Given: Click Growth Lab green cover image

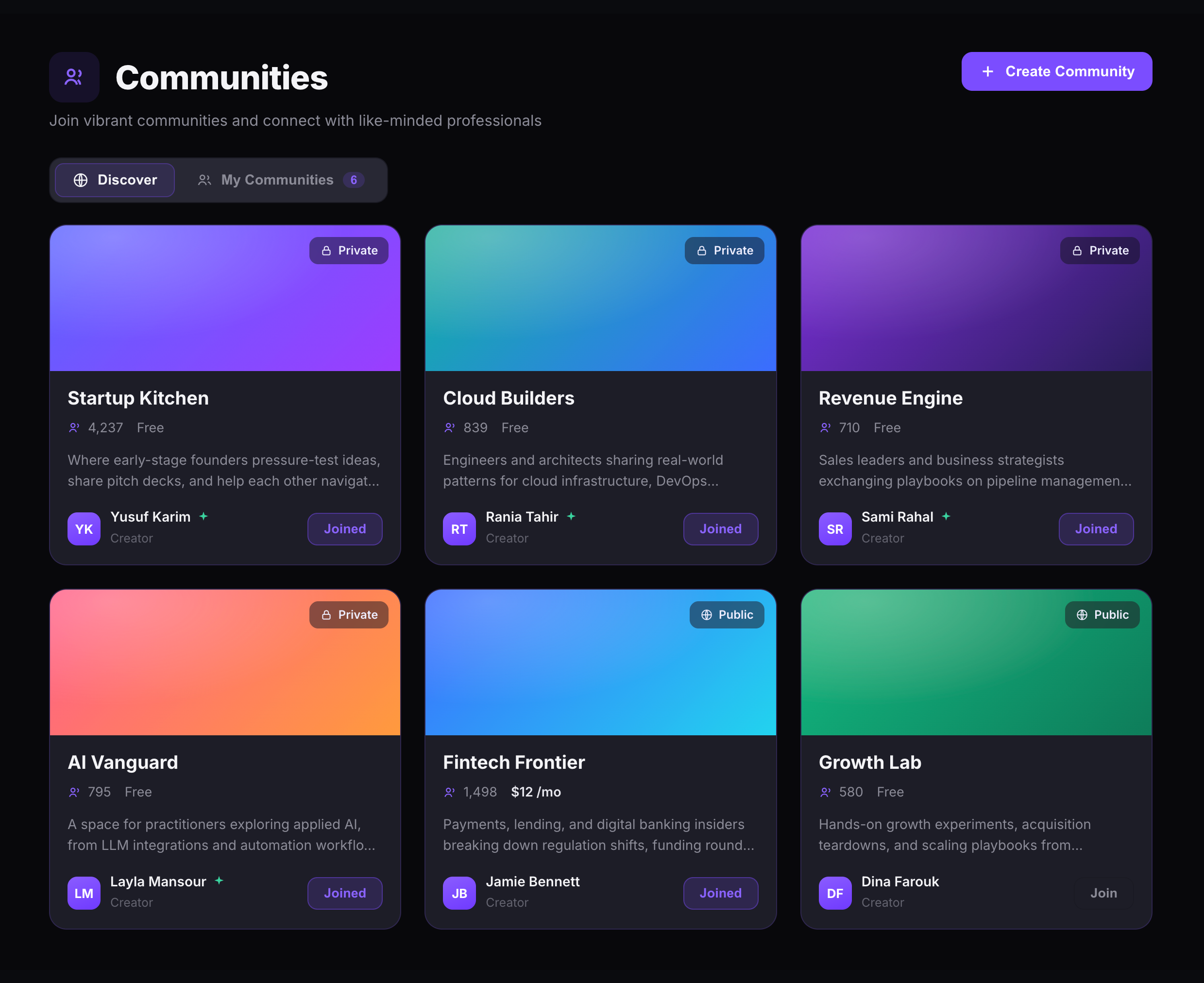Looking at the screenshot, I should pos(976,662).
